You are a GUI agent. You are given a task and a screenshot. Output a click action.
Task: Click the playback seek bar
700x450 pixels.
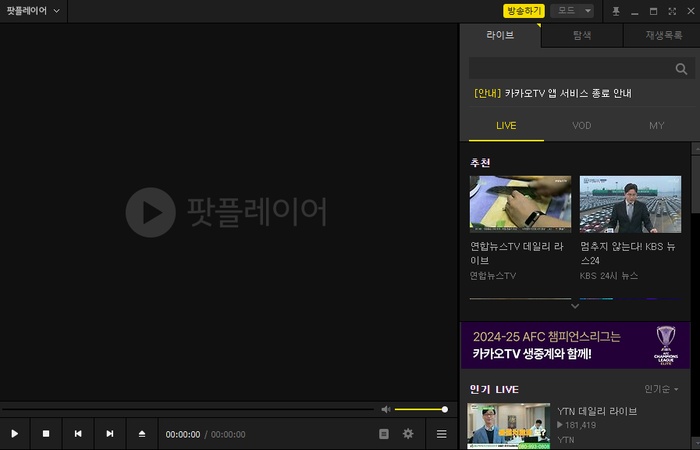(188, 409)
